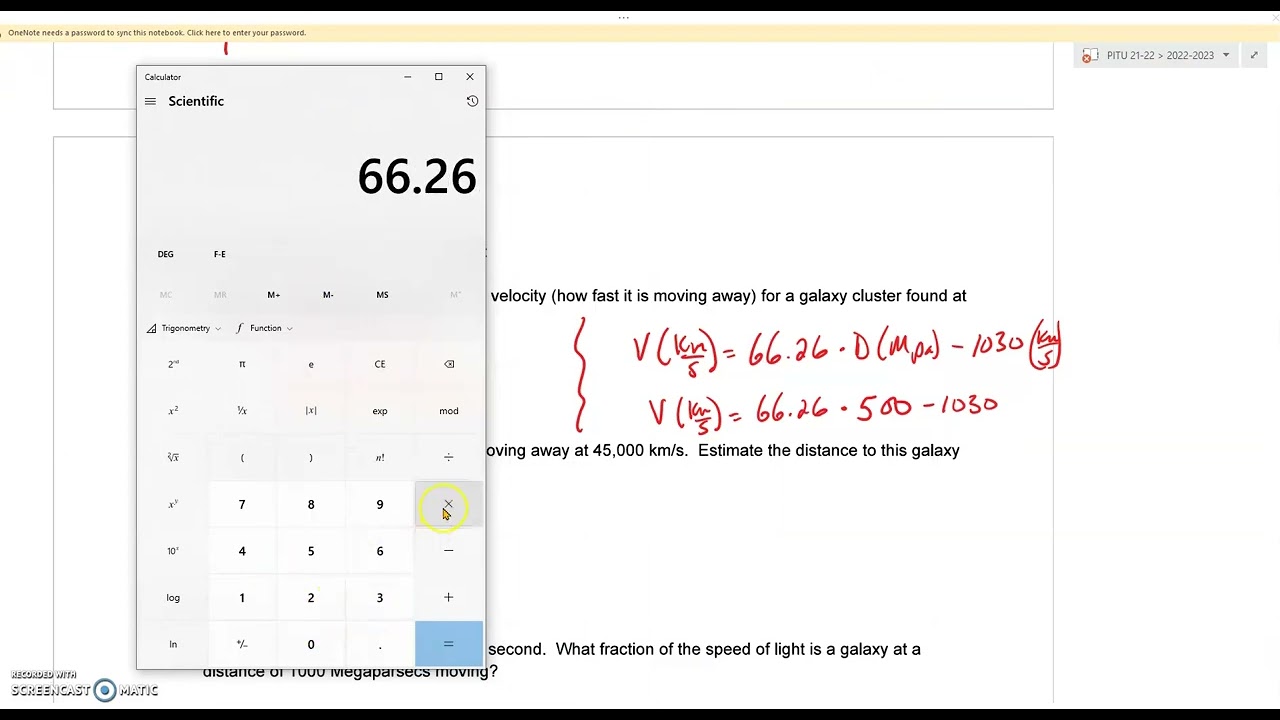1280x720 pixels.
Task: Click the M+ memory add button
Action: point(274,295)
